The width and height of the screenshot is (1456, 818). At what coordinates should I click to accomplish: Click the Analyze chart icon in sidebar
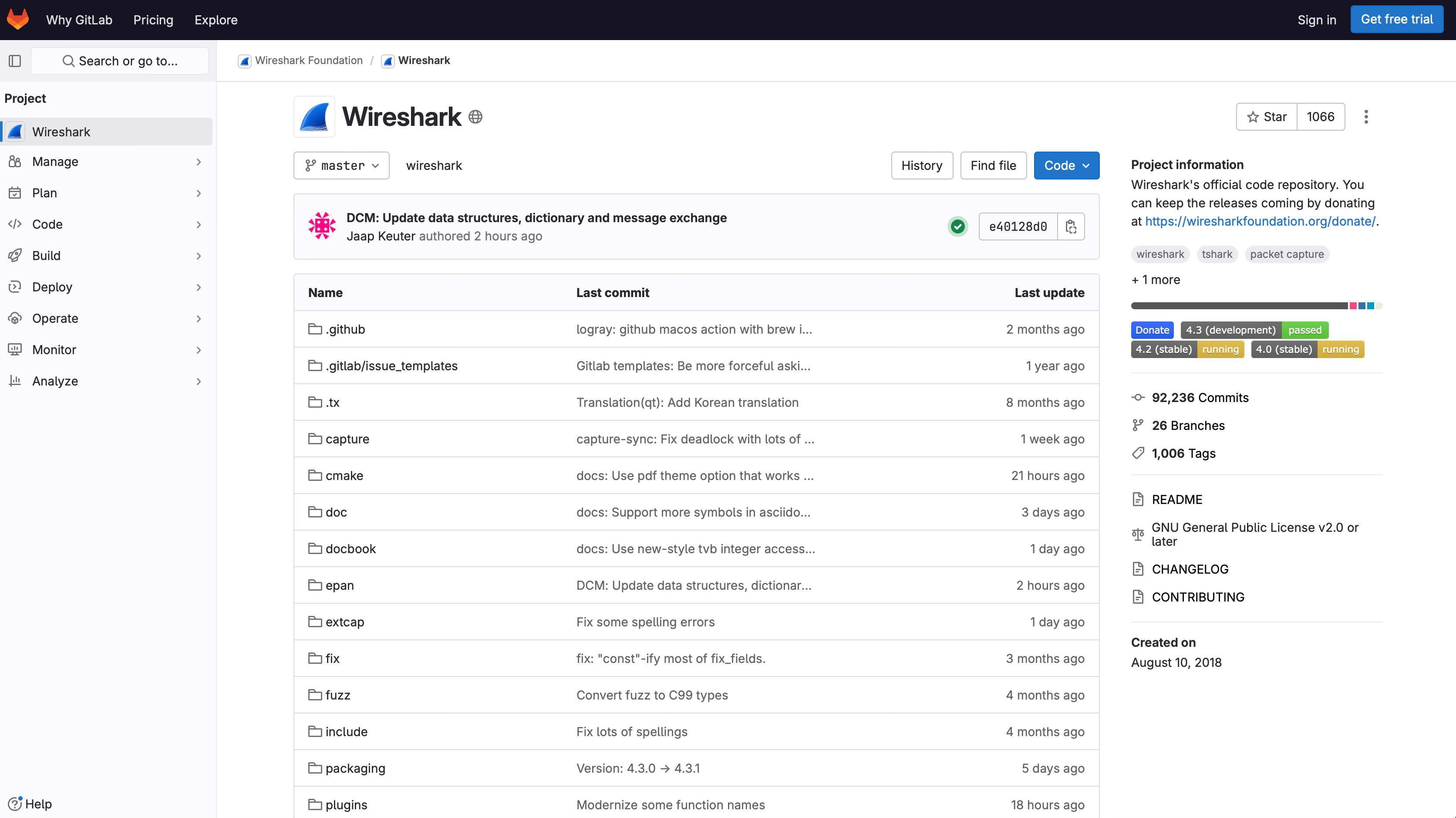coord(15,380)
